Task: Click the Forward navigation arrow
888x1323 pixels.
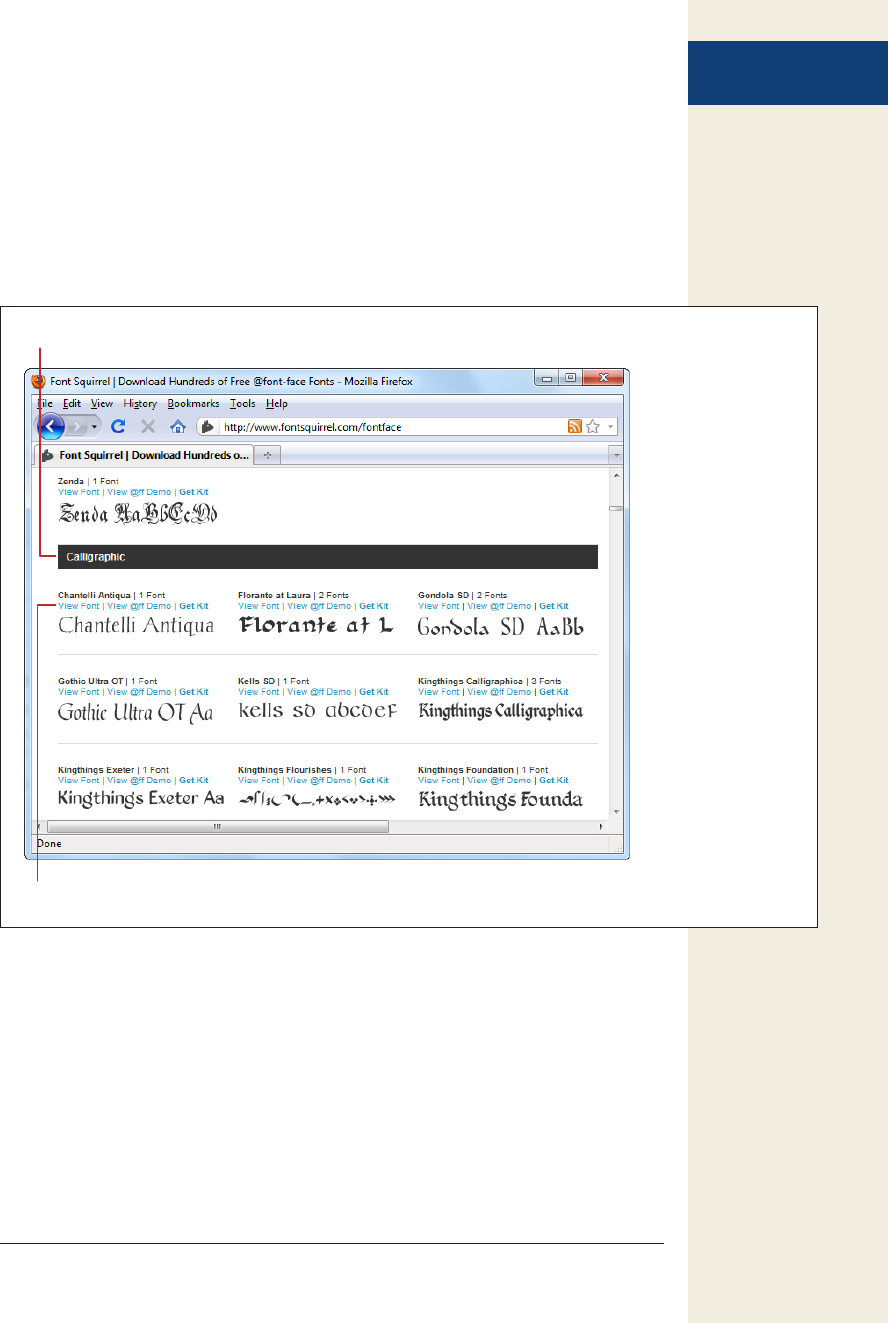Action: (x=78, y=426)
